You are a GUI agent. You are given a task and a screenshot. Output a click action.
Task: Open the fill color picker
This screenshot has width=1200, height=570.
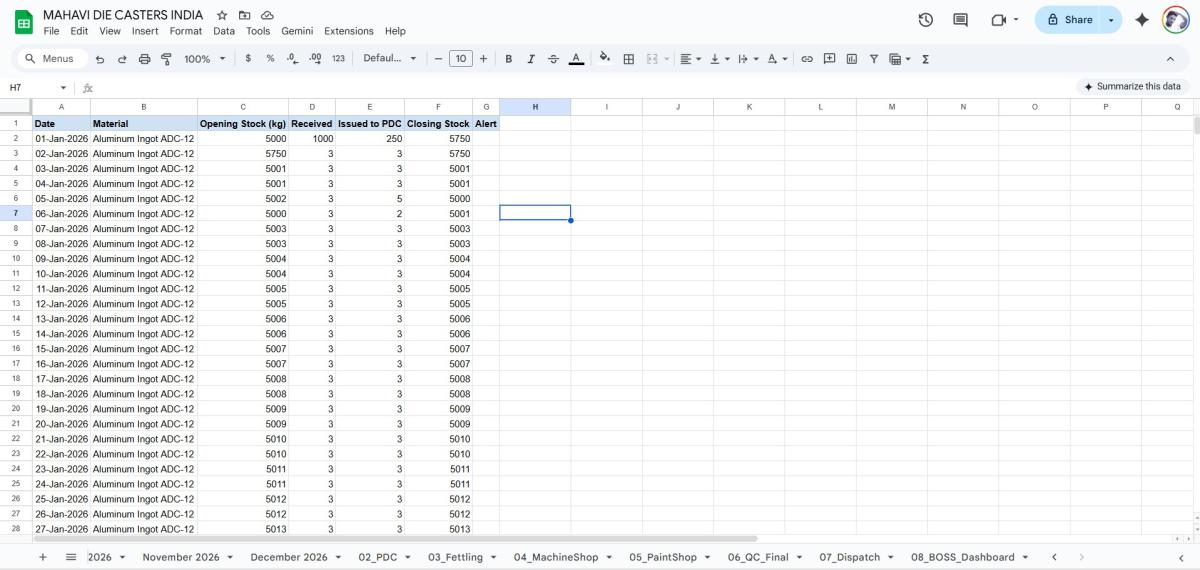[604, 59]
